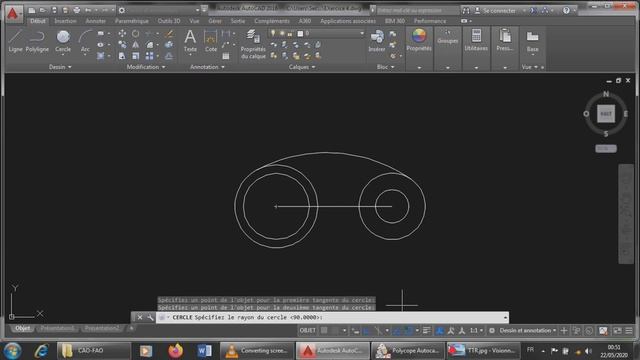Image resolution: width=640 pixels, height=360 pixels.
Task: Click the Open file icon in quick access
Action: tap(42, 10)
